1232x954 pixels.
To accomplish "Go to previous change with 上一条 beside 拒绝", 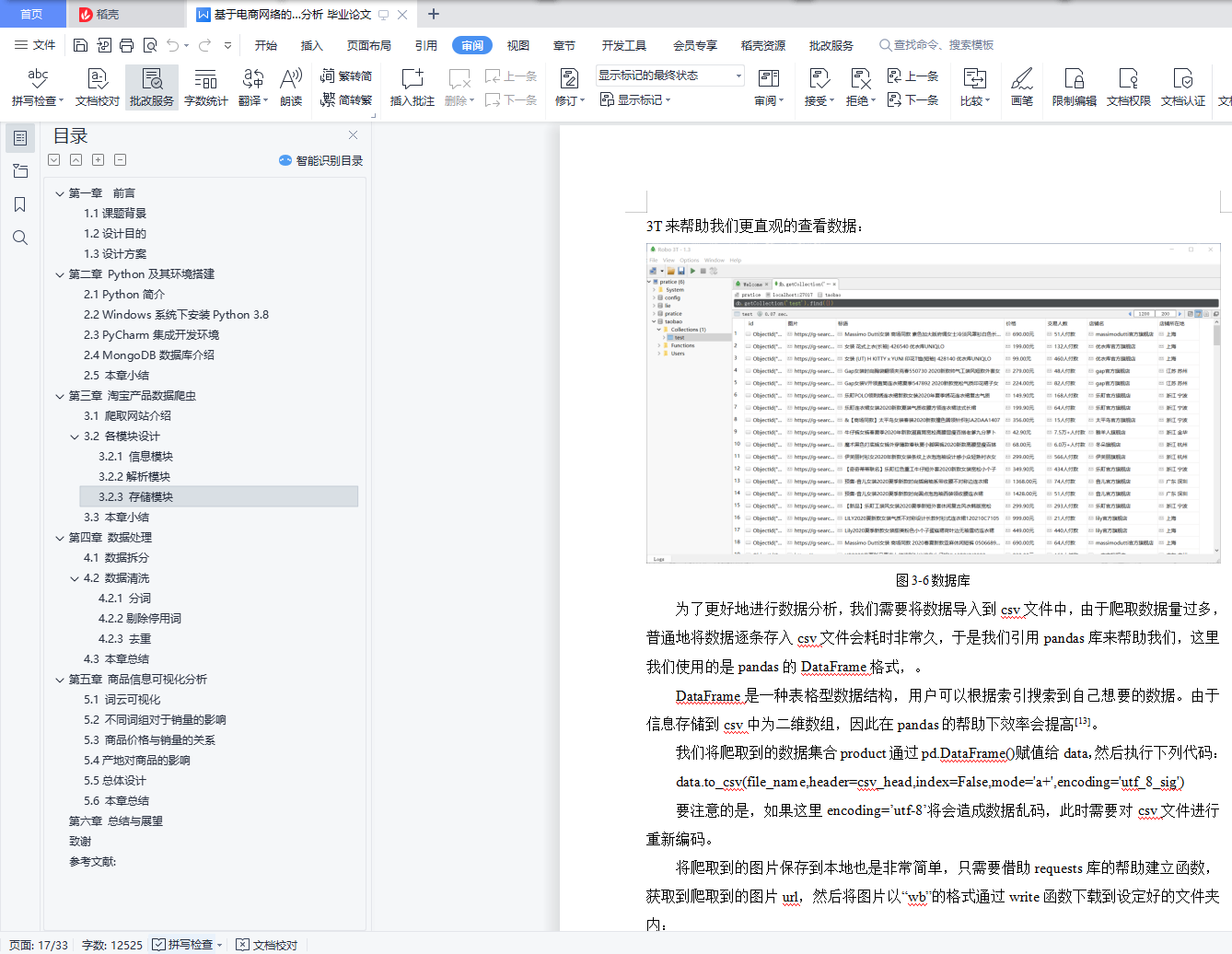I will tap(912, 76).
